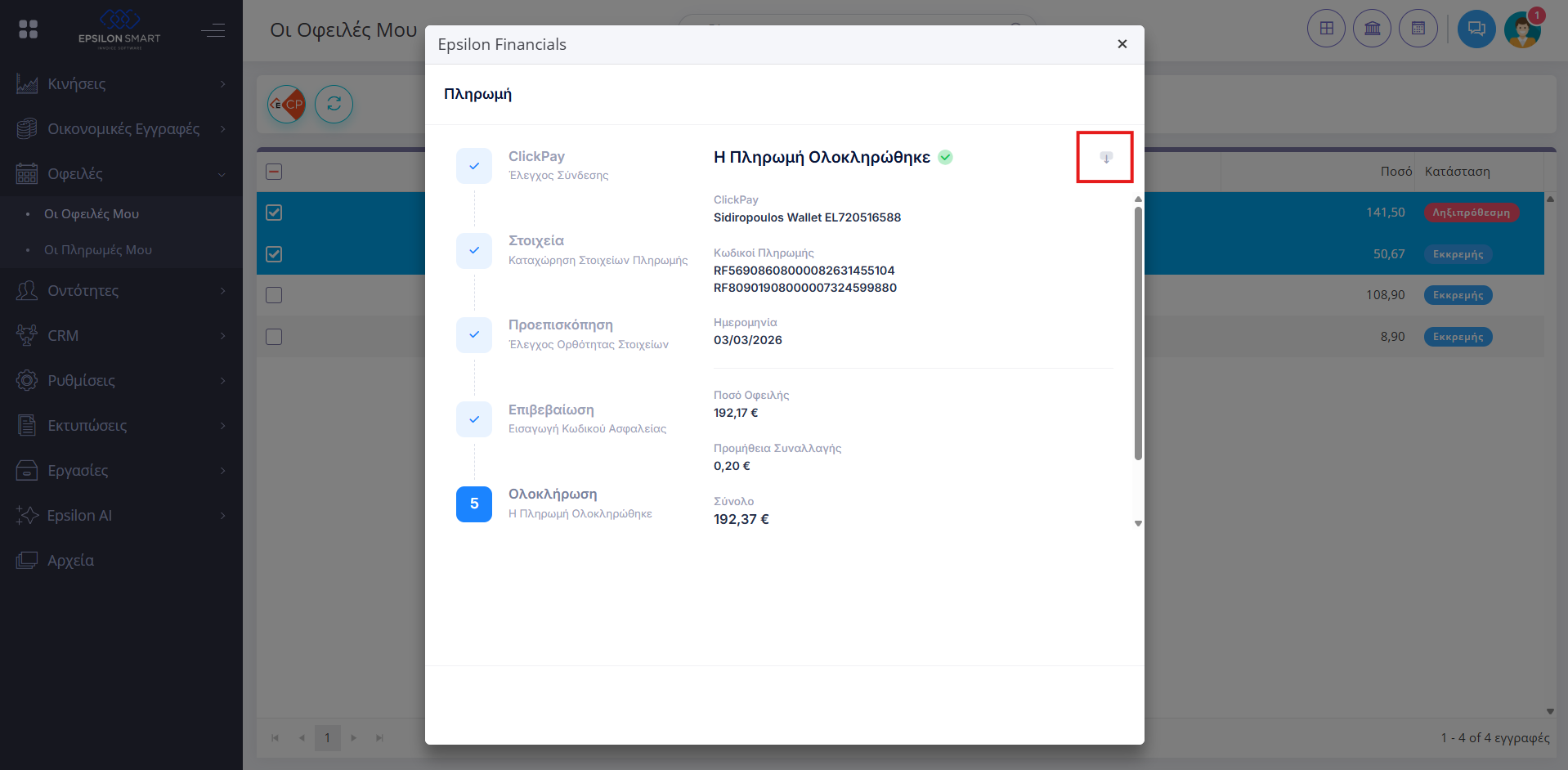Click the download receipt icon in payment dialog

pyautogui.click(x=1105, y=157)
